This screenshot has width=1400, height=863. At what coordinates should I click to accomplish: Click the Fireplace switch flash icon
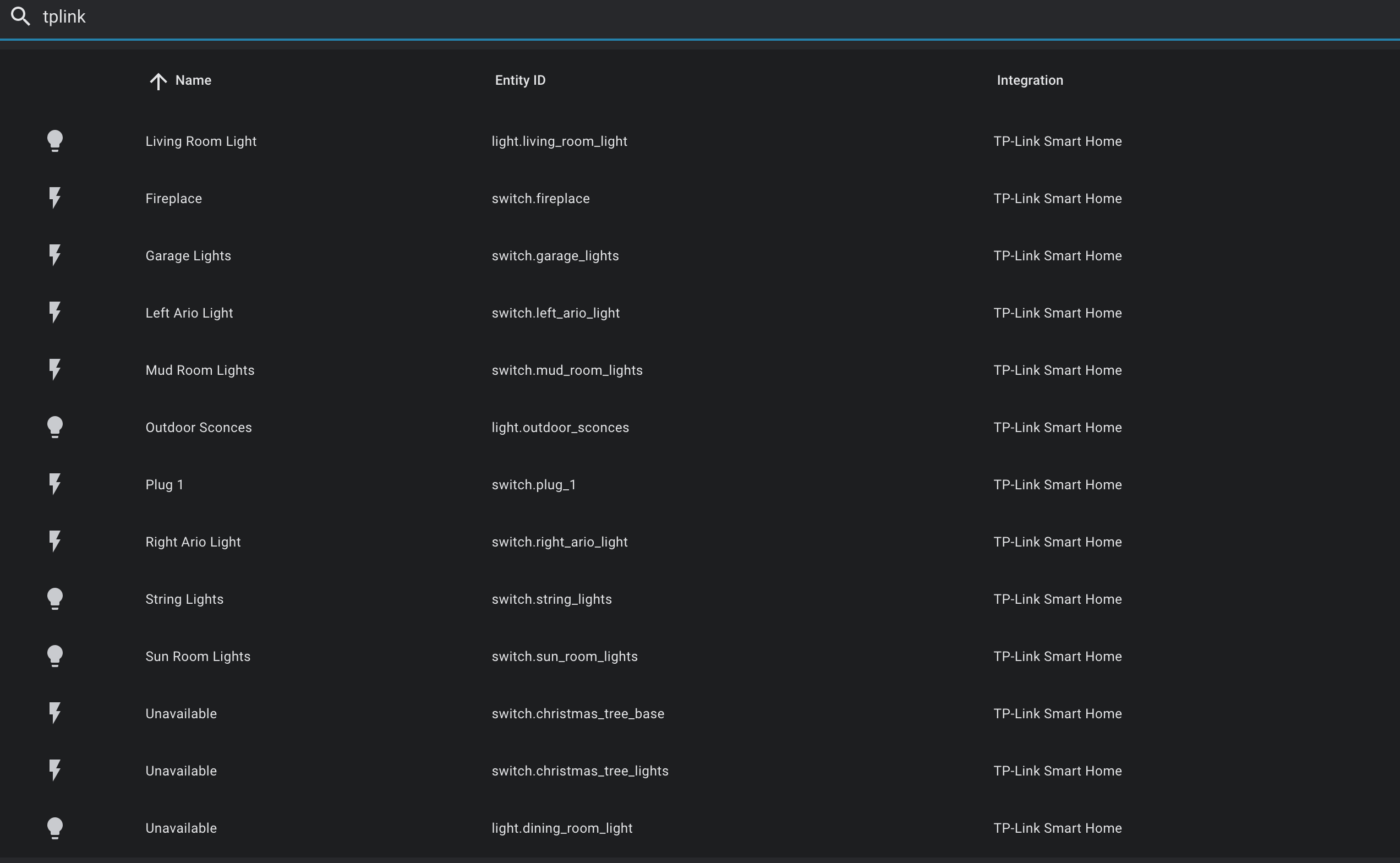coord(55,198)
